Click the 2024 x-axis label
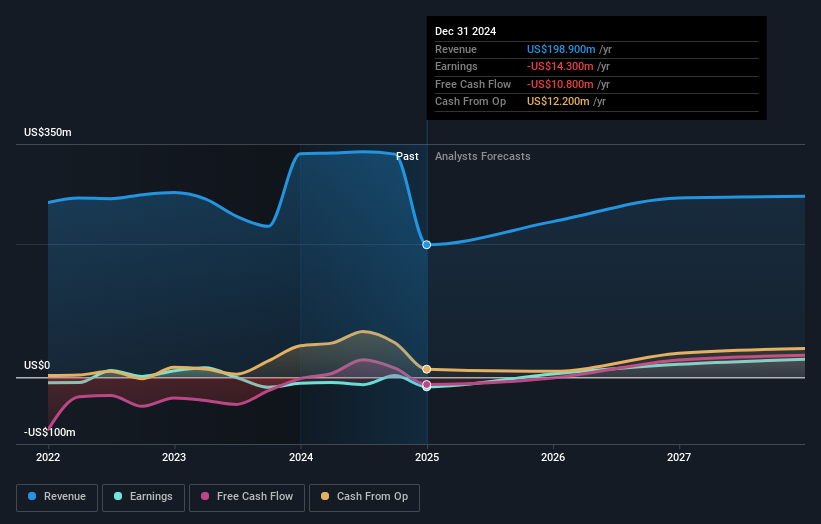 tap(301, 457)
